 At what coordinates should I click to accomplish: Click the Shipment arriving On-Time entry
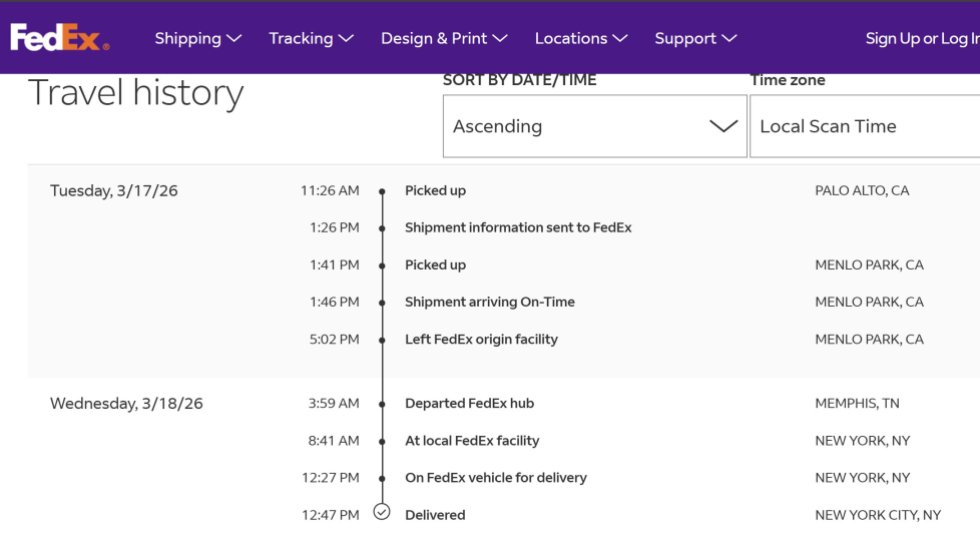click(x=489, y=302)
